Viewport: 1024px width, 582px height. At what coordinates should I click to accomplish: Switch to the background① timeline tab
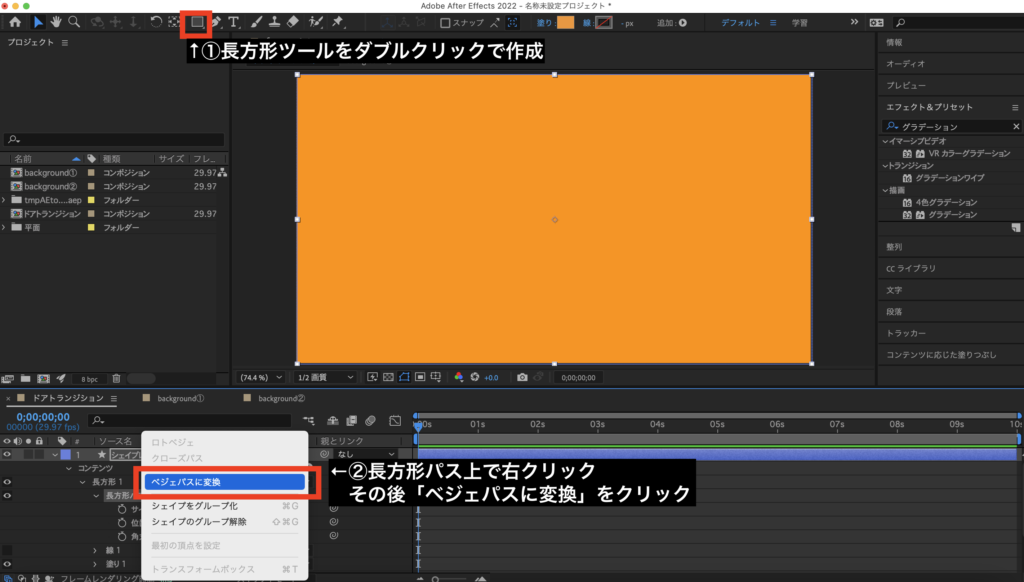180,398
